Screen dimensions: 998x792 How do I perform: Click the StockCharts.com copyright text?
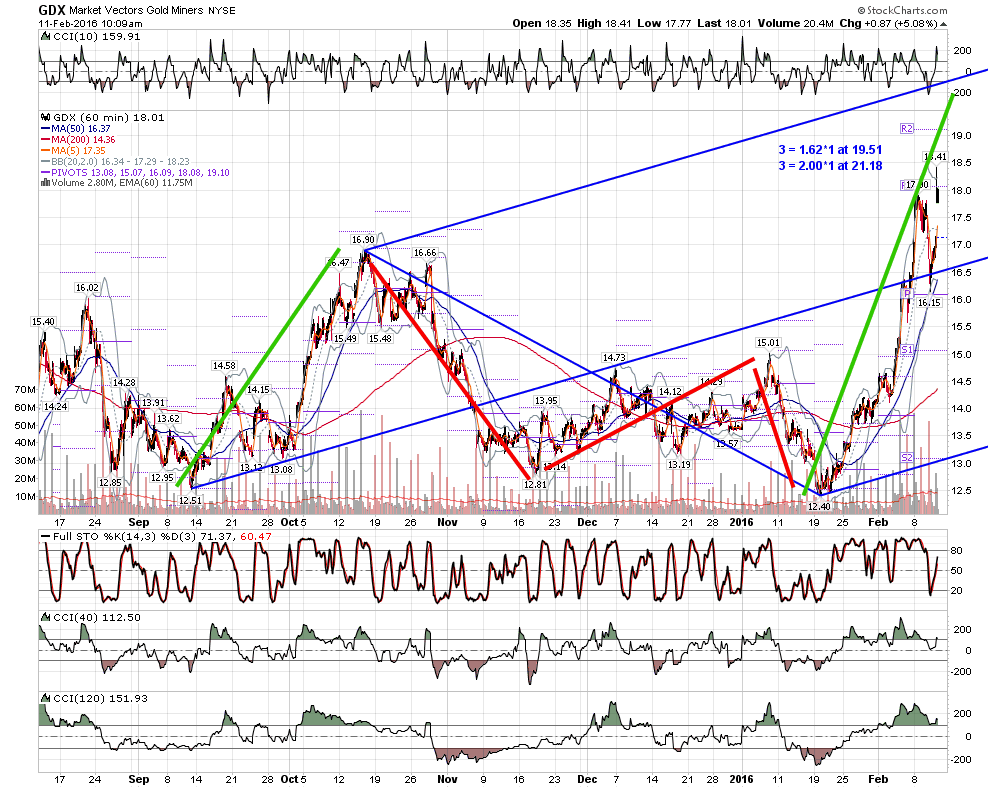coord(902,10)
